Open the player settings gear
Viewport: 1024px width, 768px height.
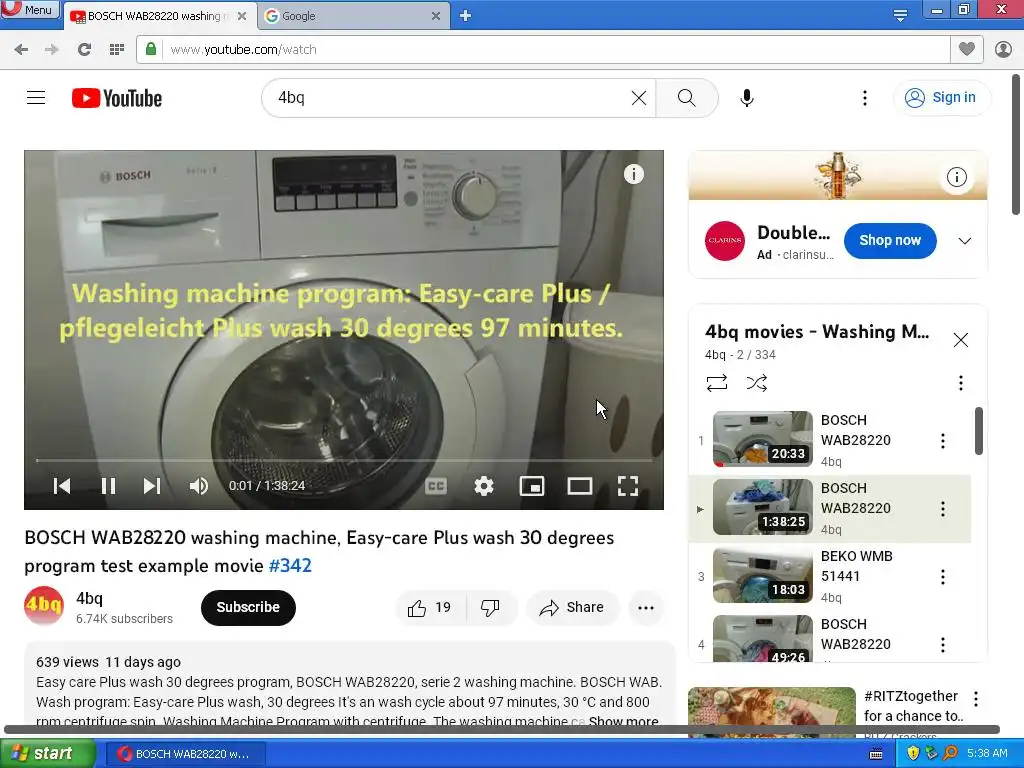coord(484,486)
